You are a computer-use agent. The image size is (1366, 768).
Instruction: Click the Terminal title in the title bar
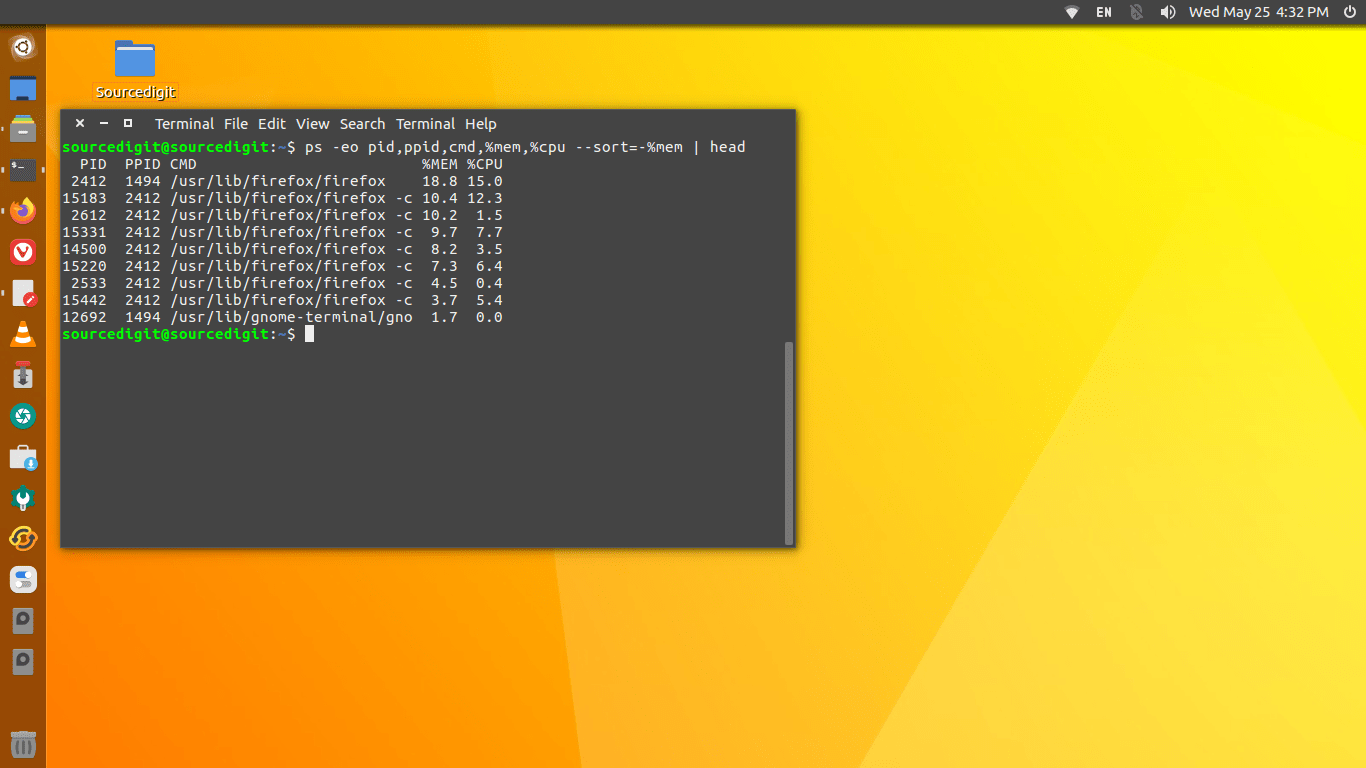coord(184,124)
